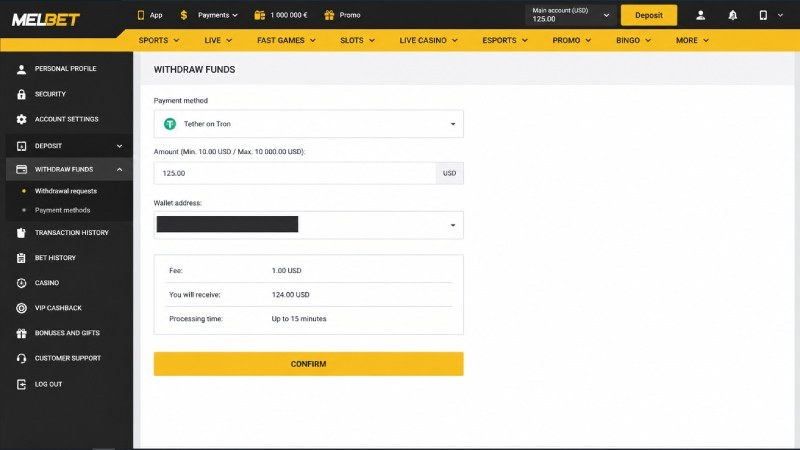
Task: Click the Casino chip icon
Action: (21, 283)
